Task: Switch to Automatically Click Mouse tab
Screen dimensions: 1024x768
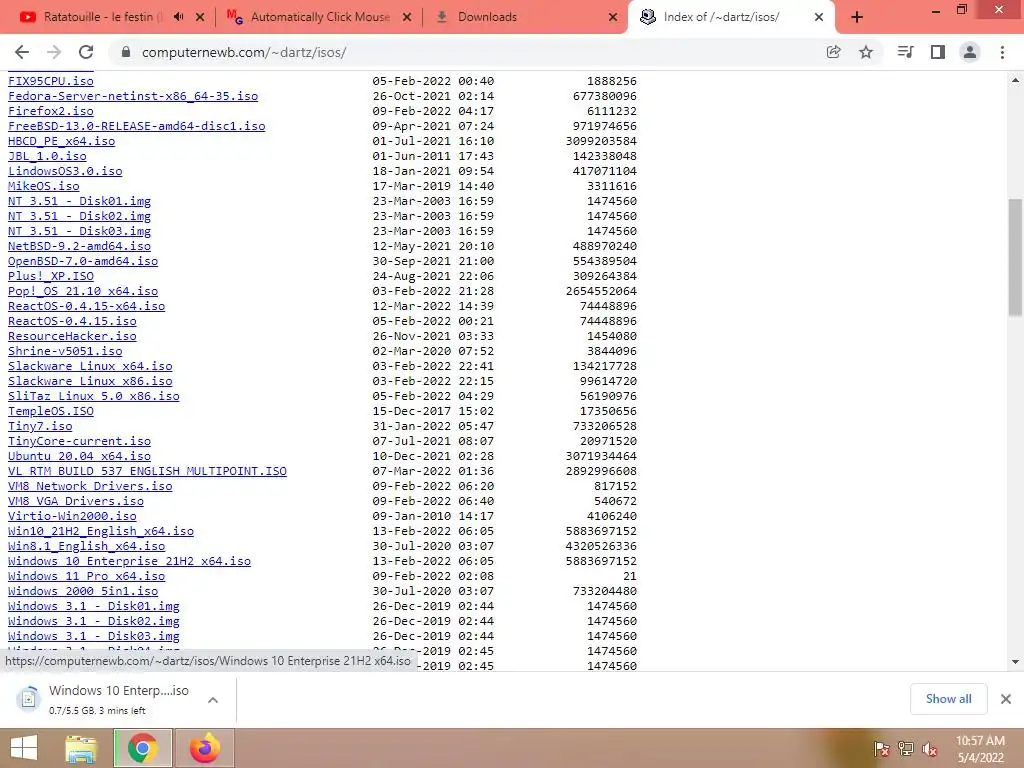Action: (319, 17)
